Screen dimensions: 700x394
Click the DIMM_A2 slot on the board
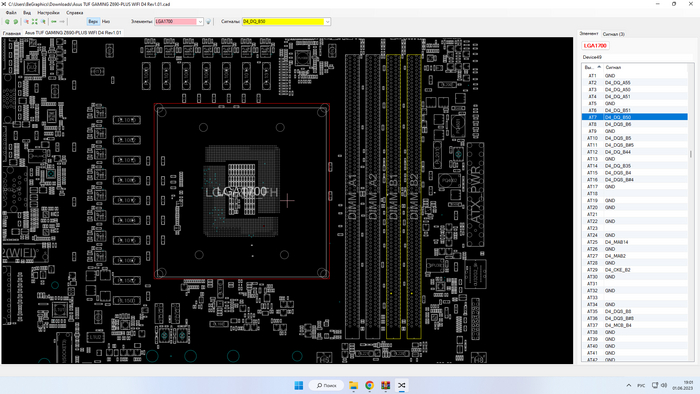tap(373, 196)
